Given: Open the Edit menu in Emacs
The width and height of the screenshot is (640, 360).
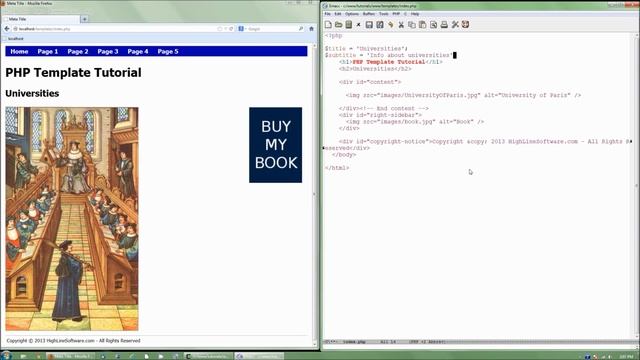Looking at the screenshot, I should (x=338, y=14).
